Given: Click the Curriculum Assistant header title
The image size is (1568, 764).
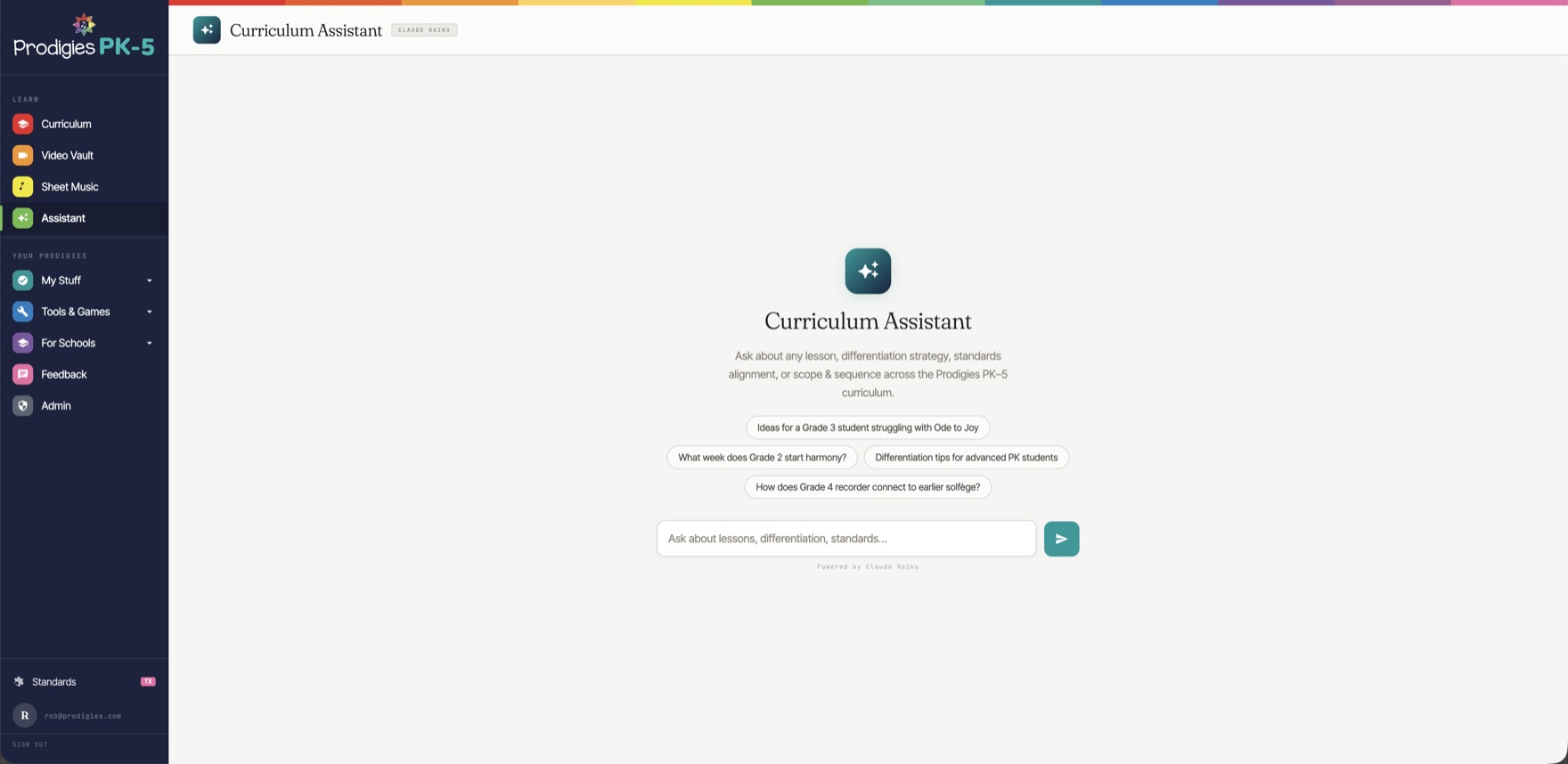Looking at the screenshot, I should (306, 30).
